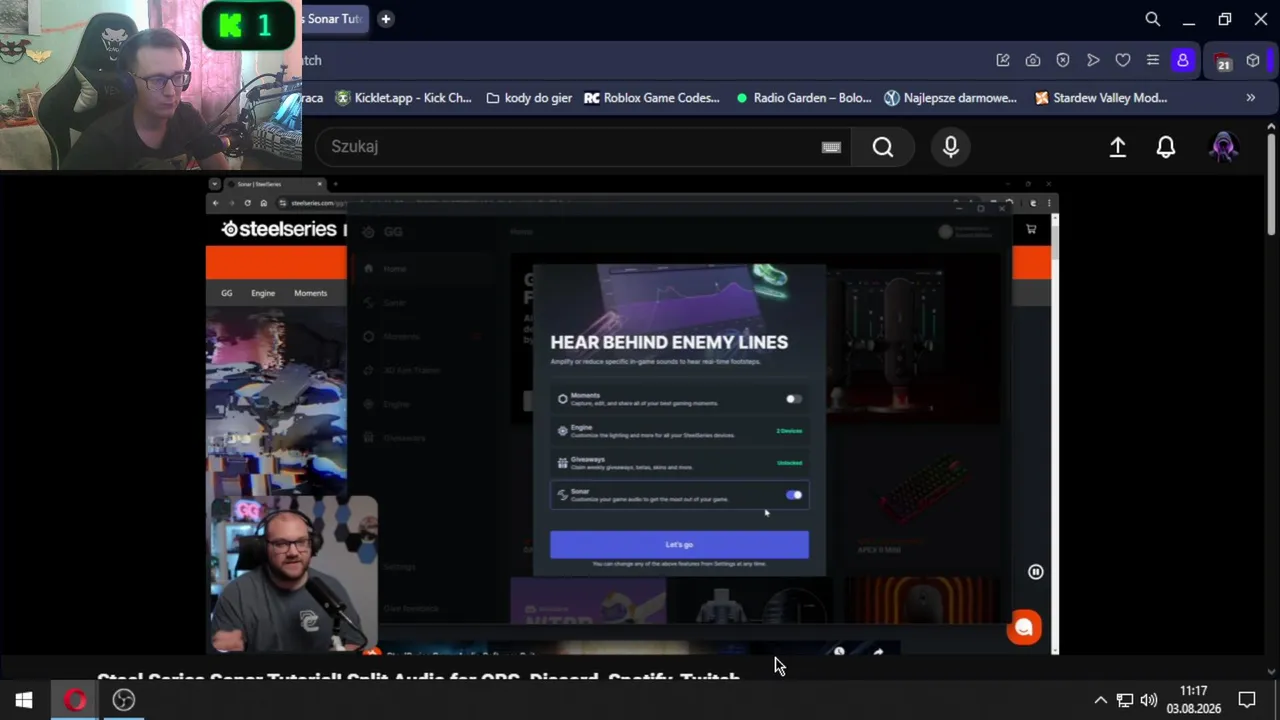Click the Sonar Tutorial browser tab
The height and width of the screenshot is (720, 1280).
tap(333, 19)
